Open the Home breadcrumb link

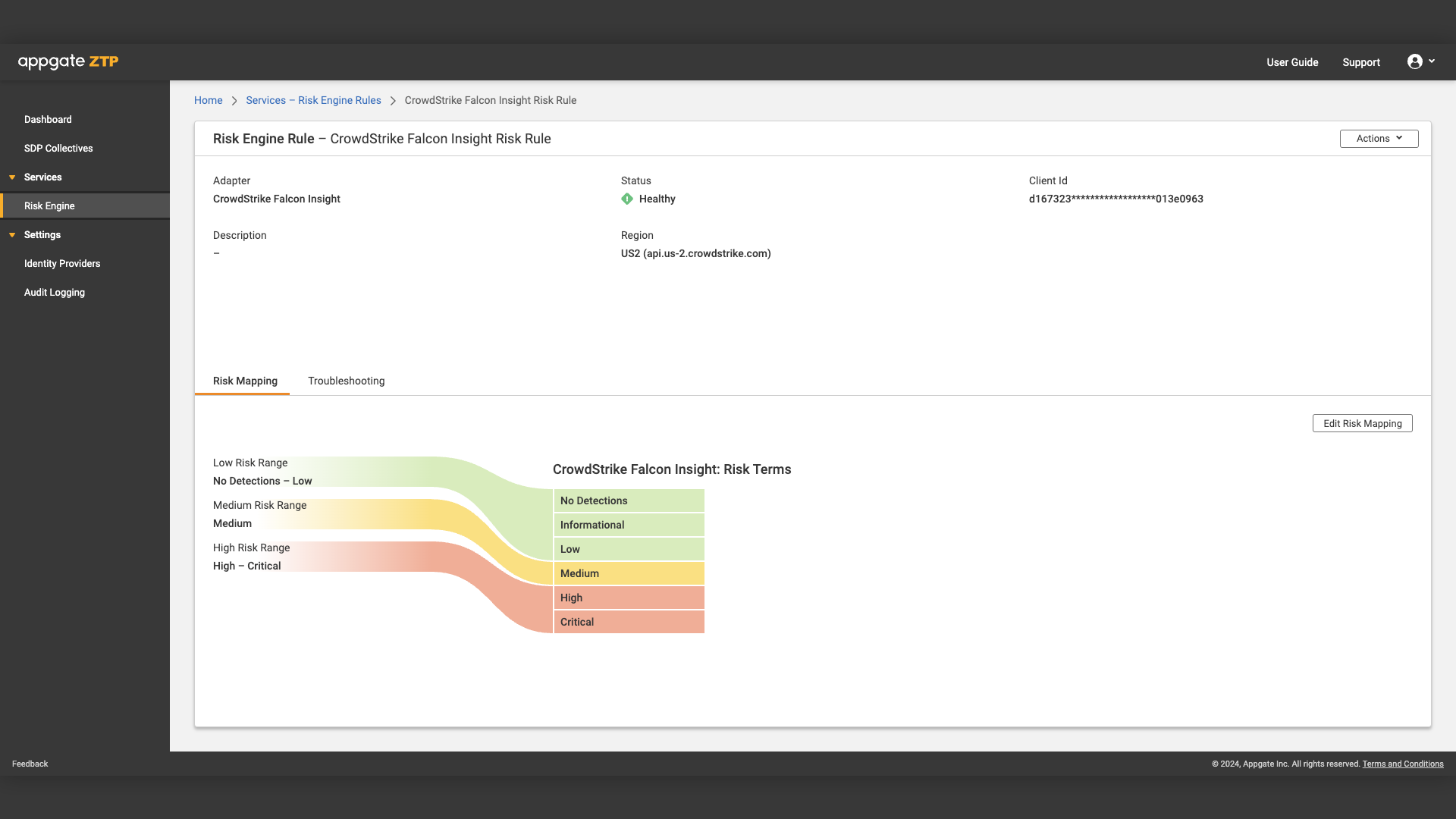208,100
